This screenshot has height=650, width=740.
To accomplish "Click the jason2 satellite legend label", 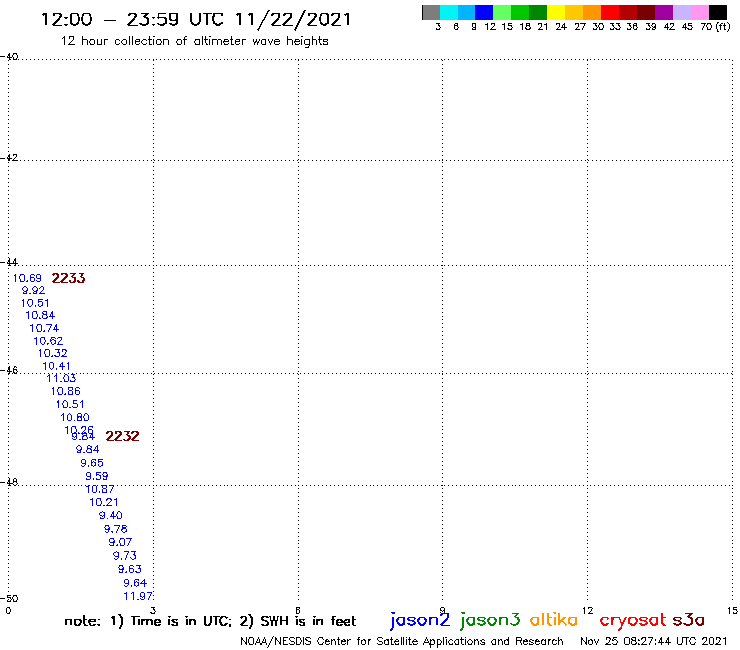I will [420, 620].
